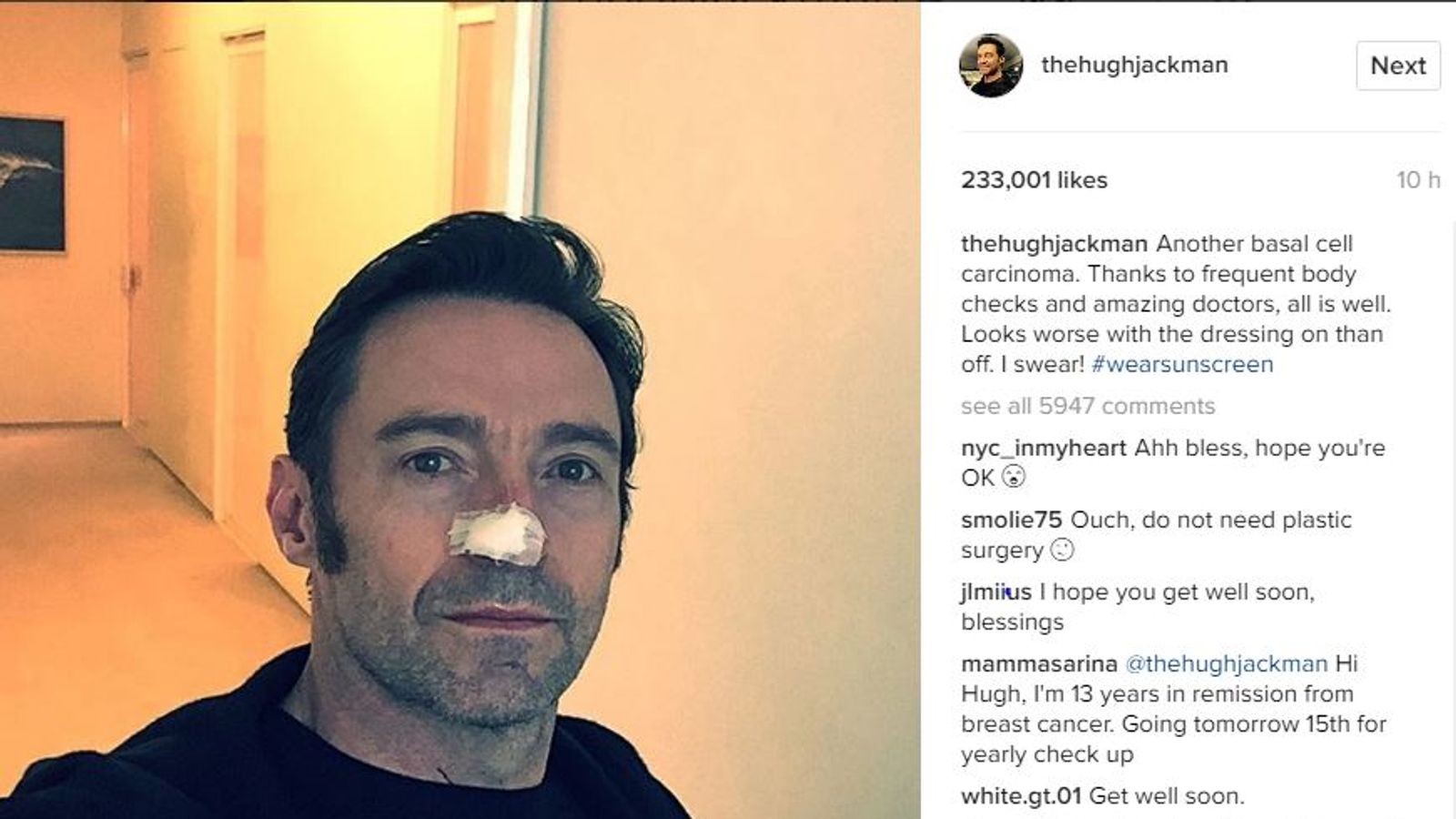Open jlmiius commenter profile

(996, 592)
